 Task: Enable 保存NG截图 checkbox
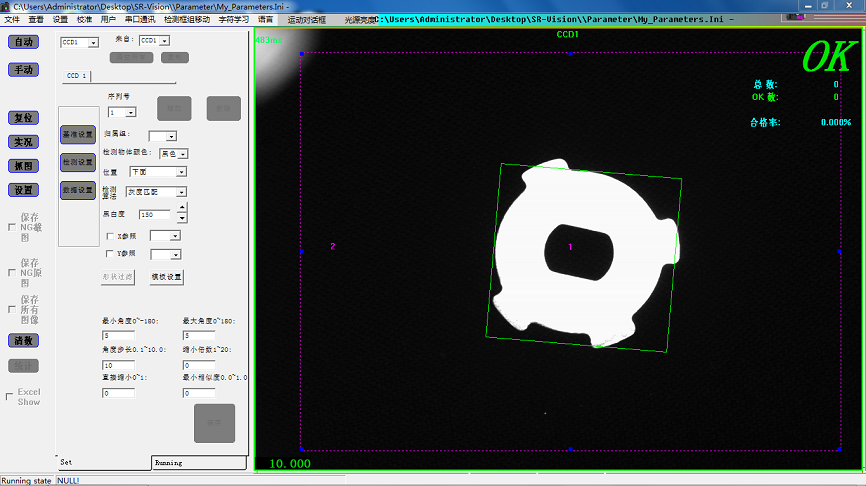click(11, 227)
